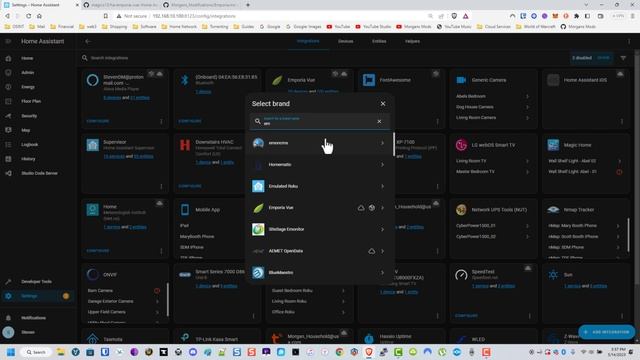Select the Emulated Roku brand

click(x=319, y=186)
